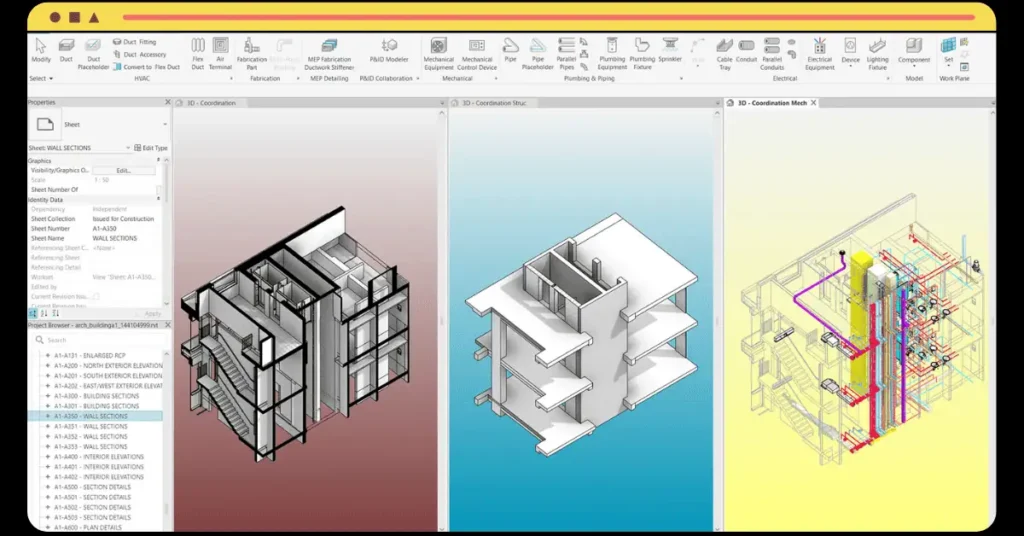Select the Pipe Placeholder tool

tap(537, 54)
